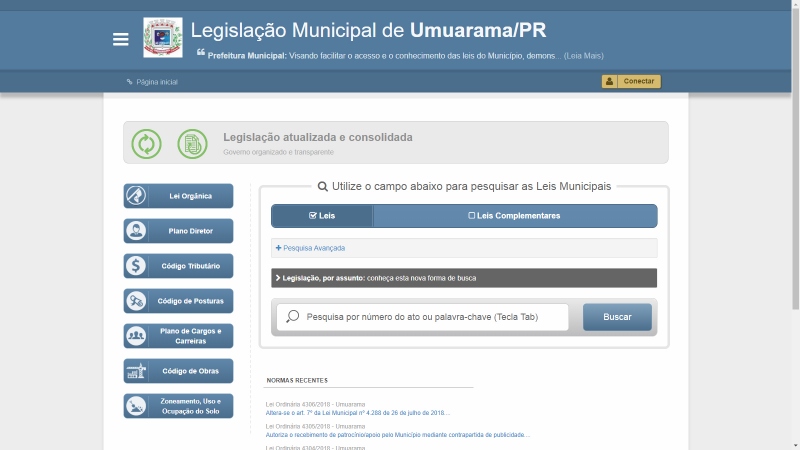Click the Legislação Municipal de Umuarama/PR title
The height and width of the screenshot is (450, 800).
click(x=368, y=30)
